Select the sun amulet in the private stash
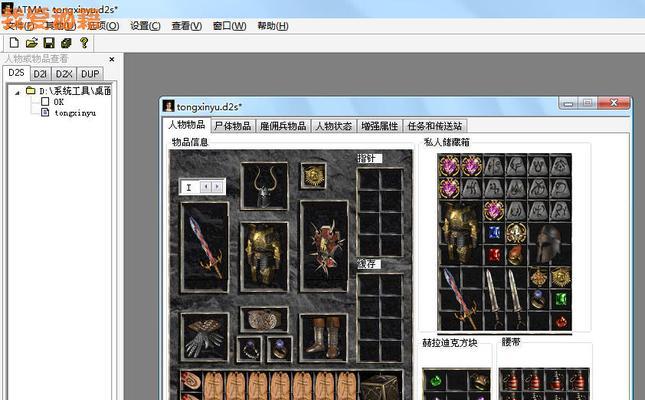This screenshot has height=400, width=645. pos(561,277)
